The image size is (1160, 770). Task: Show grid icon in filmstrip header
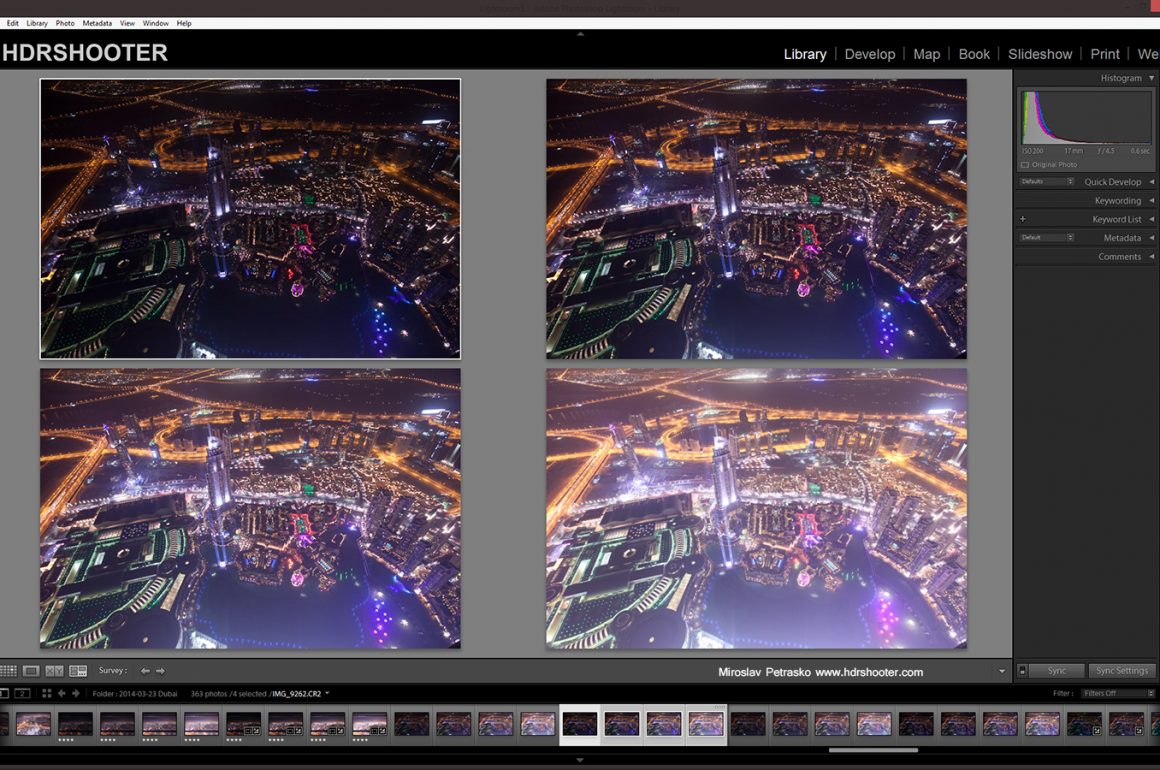pos(47,694)
